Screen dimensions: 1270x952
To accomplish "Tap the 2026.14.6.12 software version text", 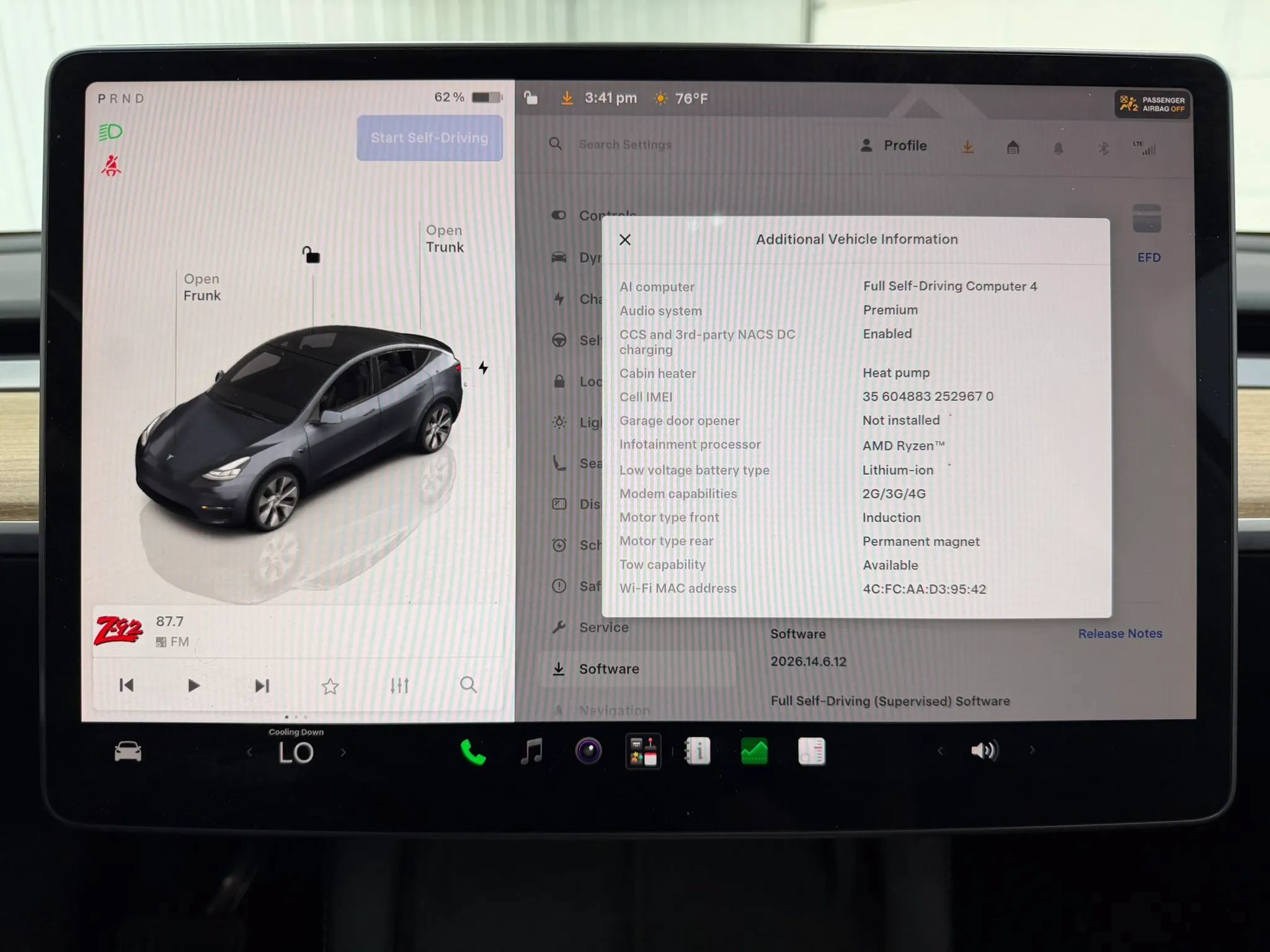I will [808, 661].
